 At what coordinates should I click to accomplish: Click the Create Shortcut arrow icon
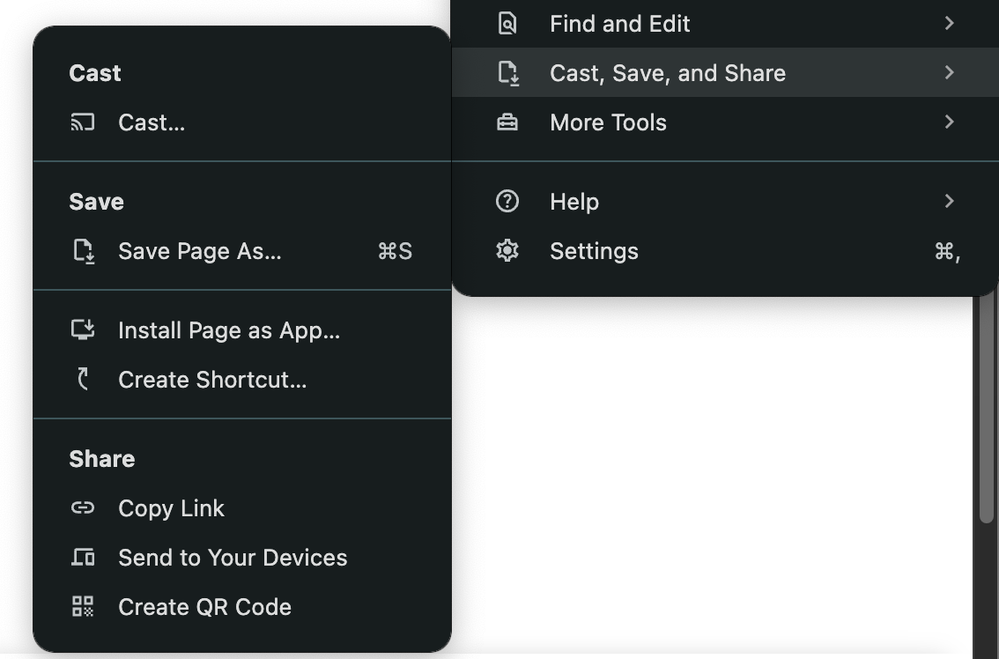(x=82, y=379)
